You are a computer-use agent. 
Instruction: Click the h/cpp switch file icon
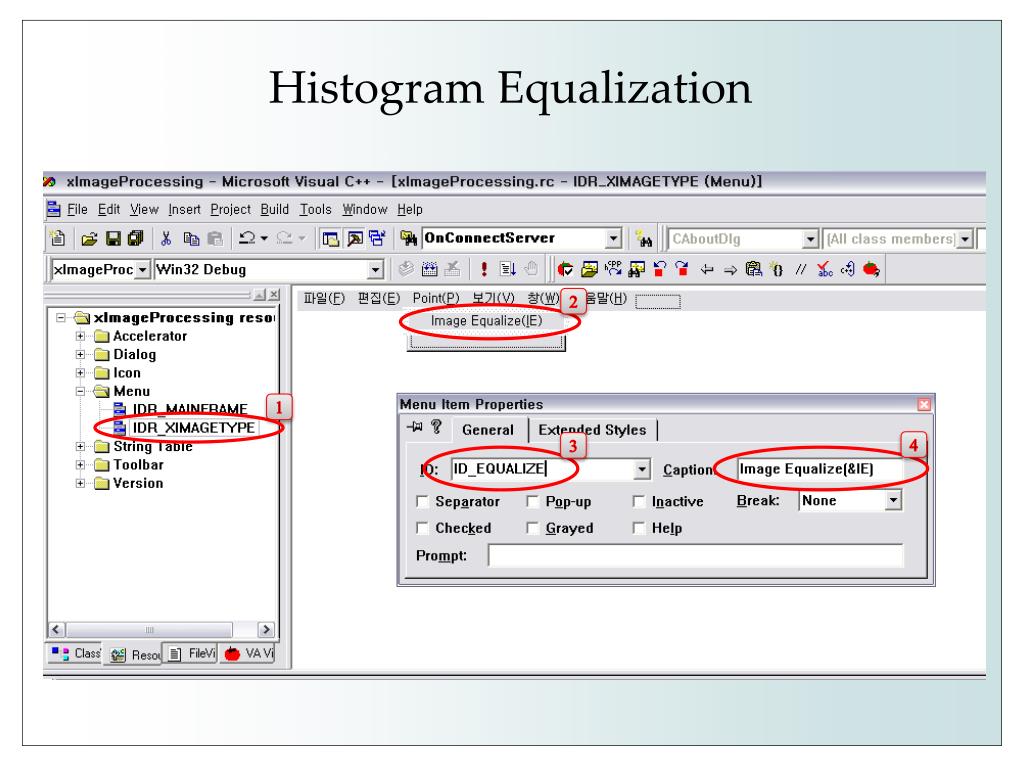(613, 268)
